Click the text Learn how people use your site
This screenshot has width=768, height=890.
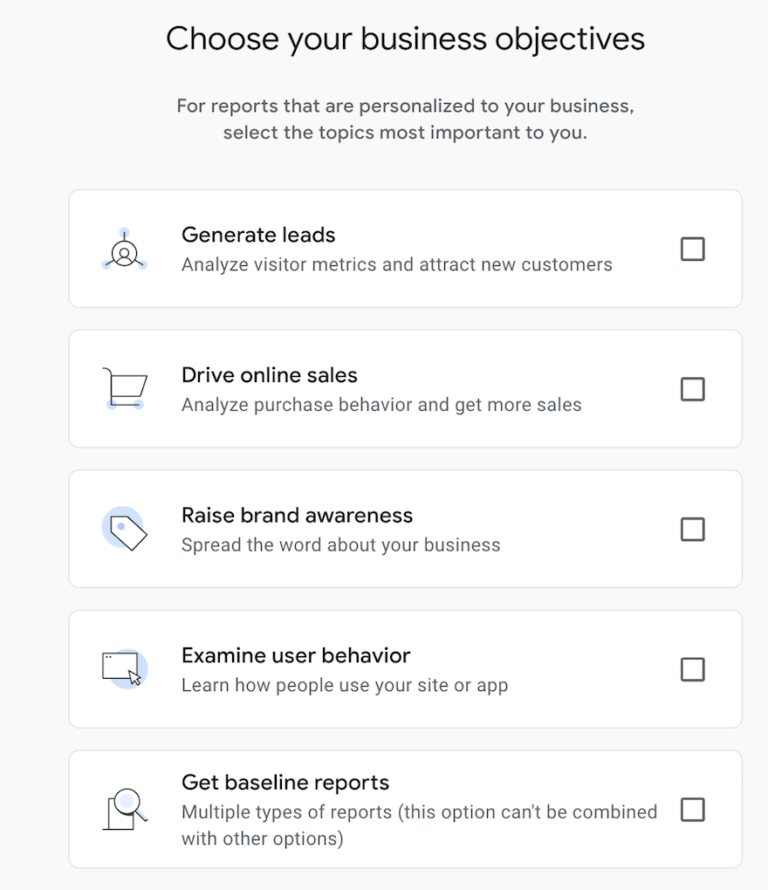(330, 685)
